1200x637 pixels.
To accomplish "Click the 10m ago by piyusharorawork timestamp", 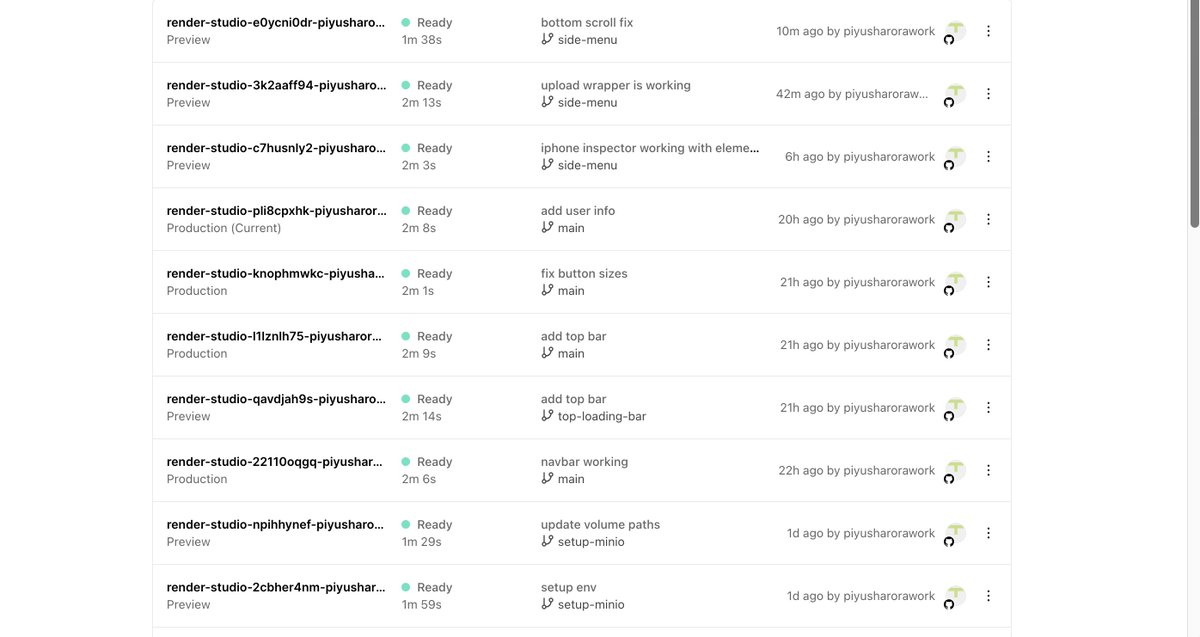I will pyautogui.click(x=856, y=31).
